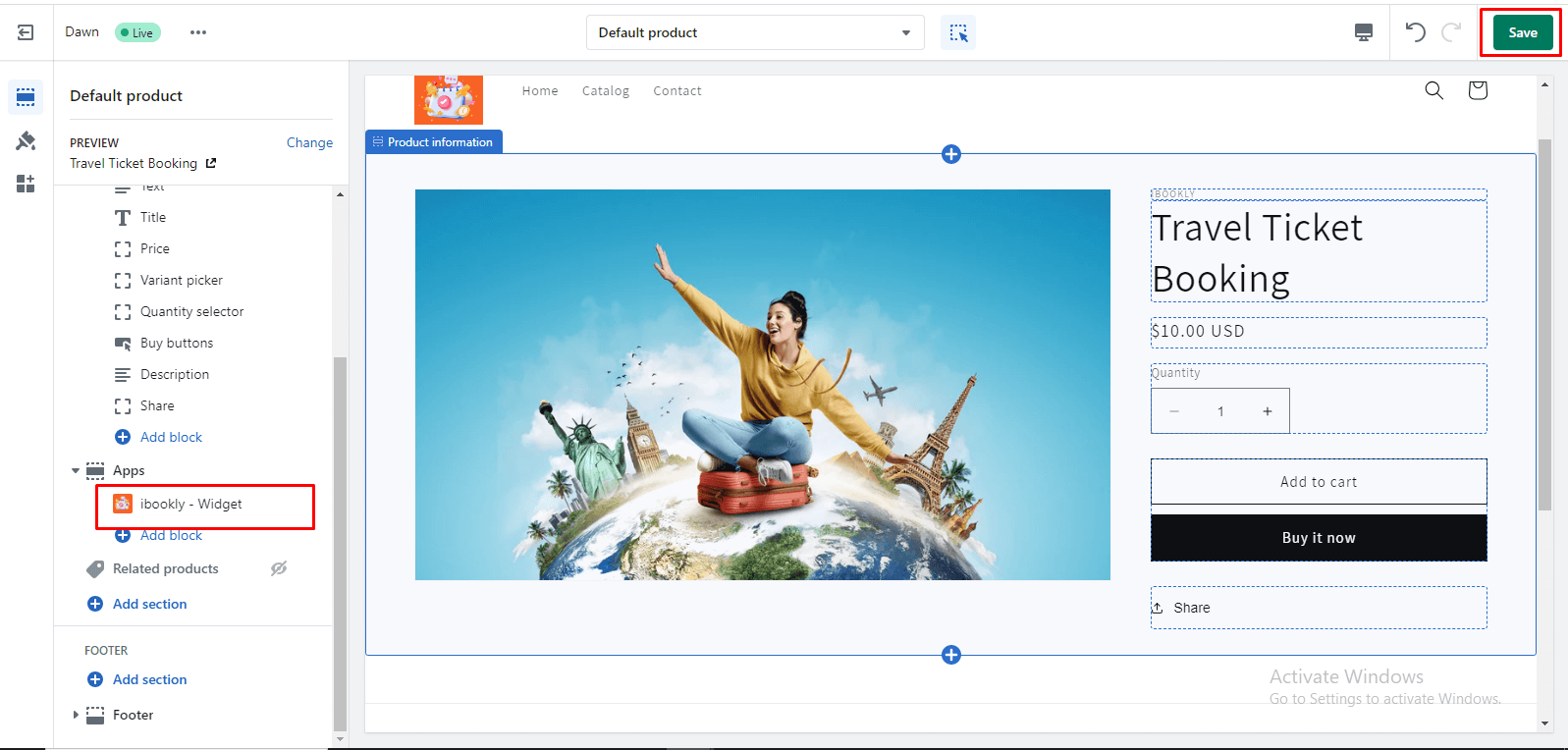The image size is (1568, 750).
Task: Show the hidden Related products section
Action: [279, 568]
